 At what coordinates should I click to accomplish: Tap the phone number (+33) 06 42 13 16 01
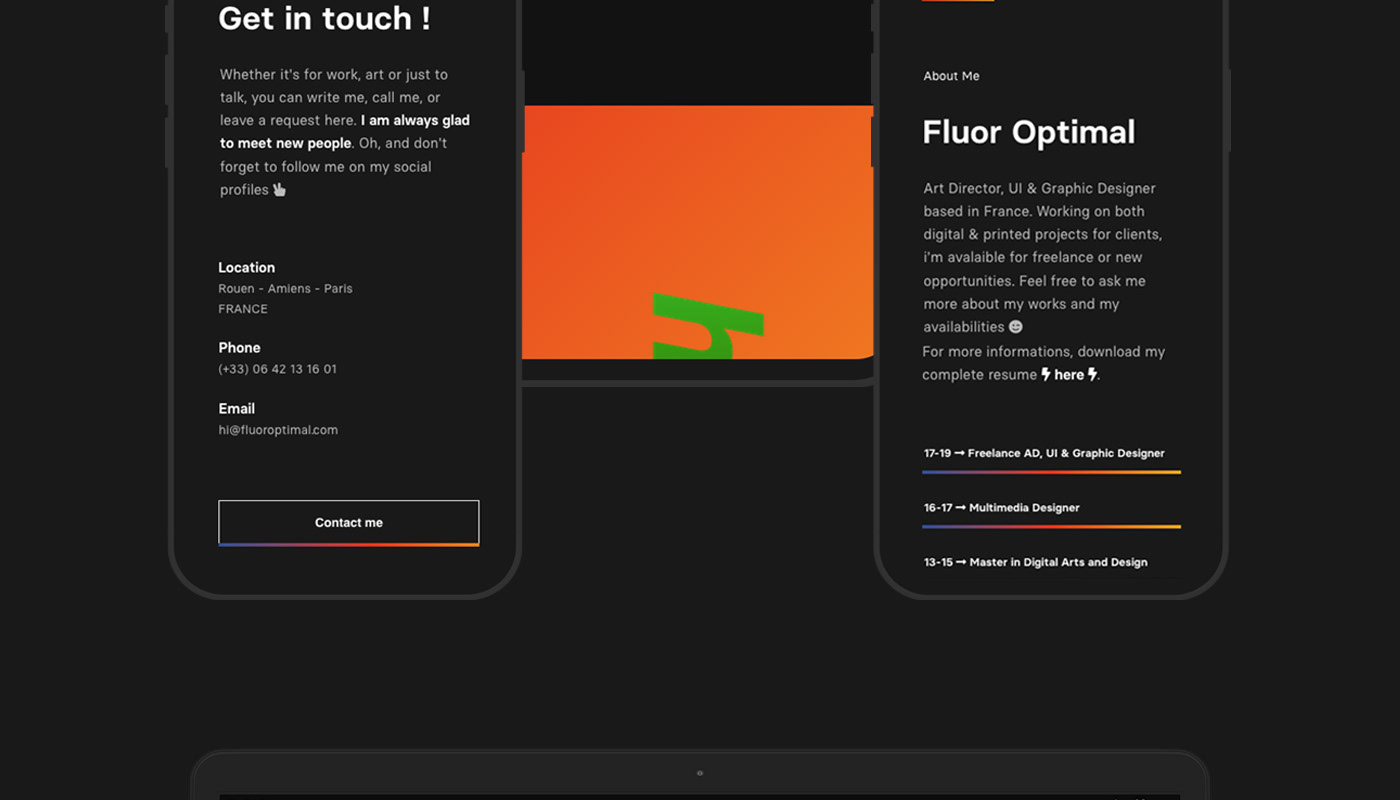[x=278, y=369]
